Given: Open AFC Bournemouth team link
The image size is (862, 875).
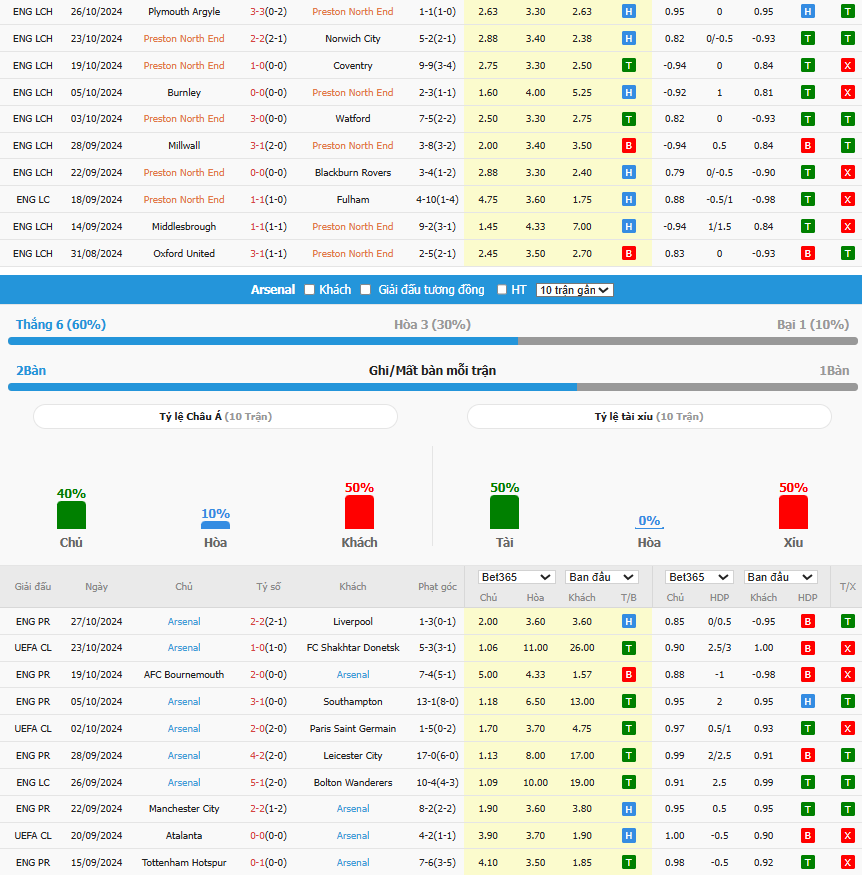Looking at the screenshot, I should (x=184, y=675).
